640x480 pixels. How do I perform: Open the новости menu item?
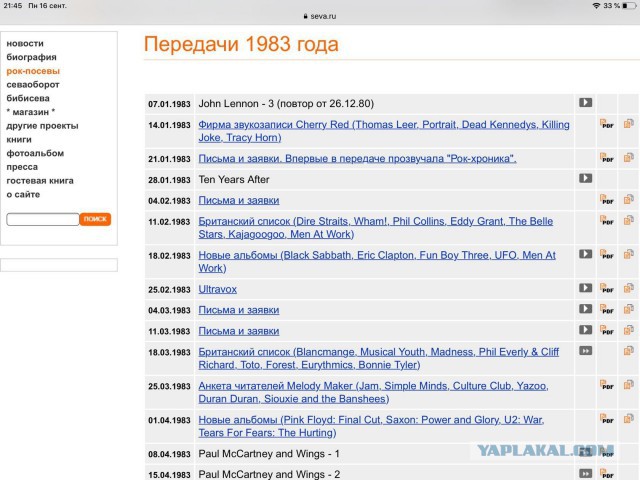click(x=25, y=43)
